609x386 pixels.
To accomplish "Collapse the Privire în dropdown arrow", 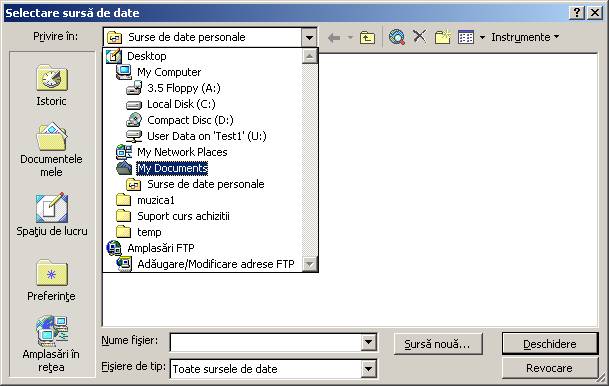I will [x=309, y=38].
